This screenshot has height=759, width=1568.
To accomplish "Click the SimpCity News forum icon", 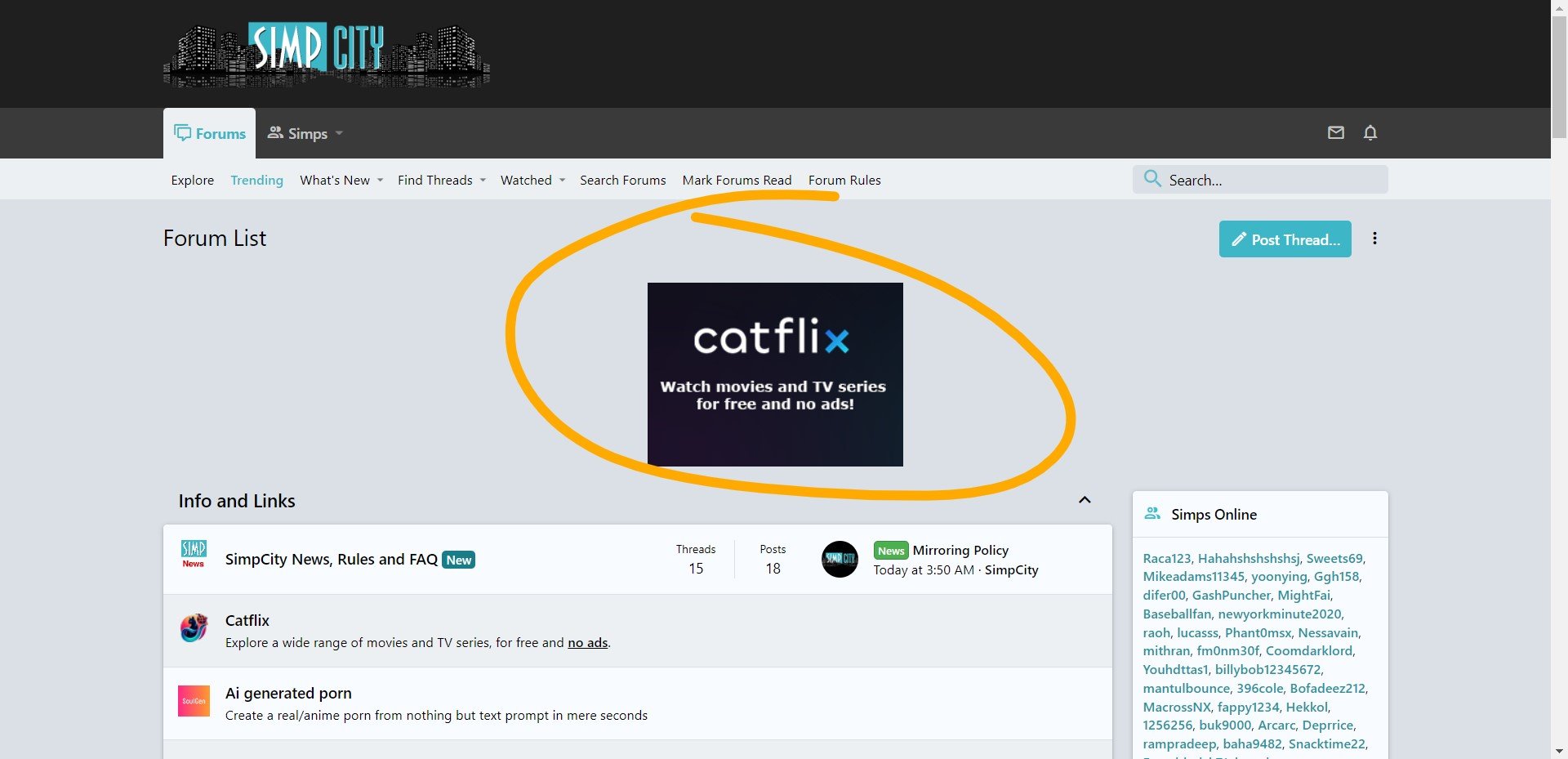I will 194,554.
